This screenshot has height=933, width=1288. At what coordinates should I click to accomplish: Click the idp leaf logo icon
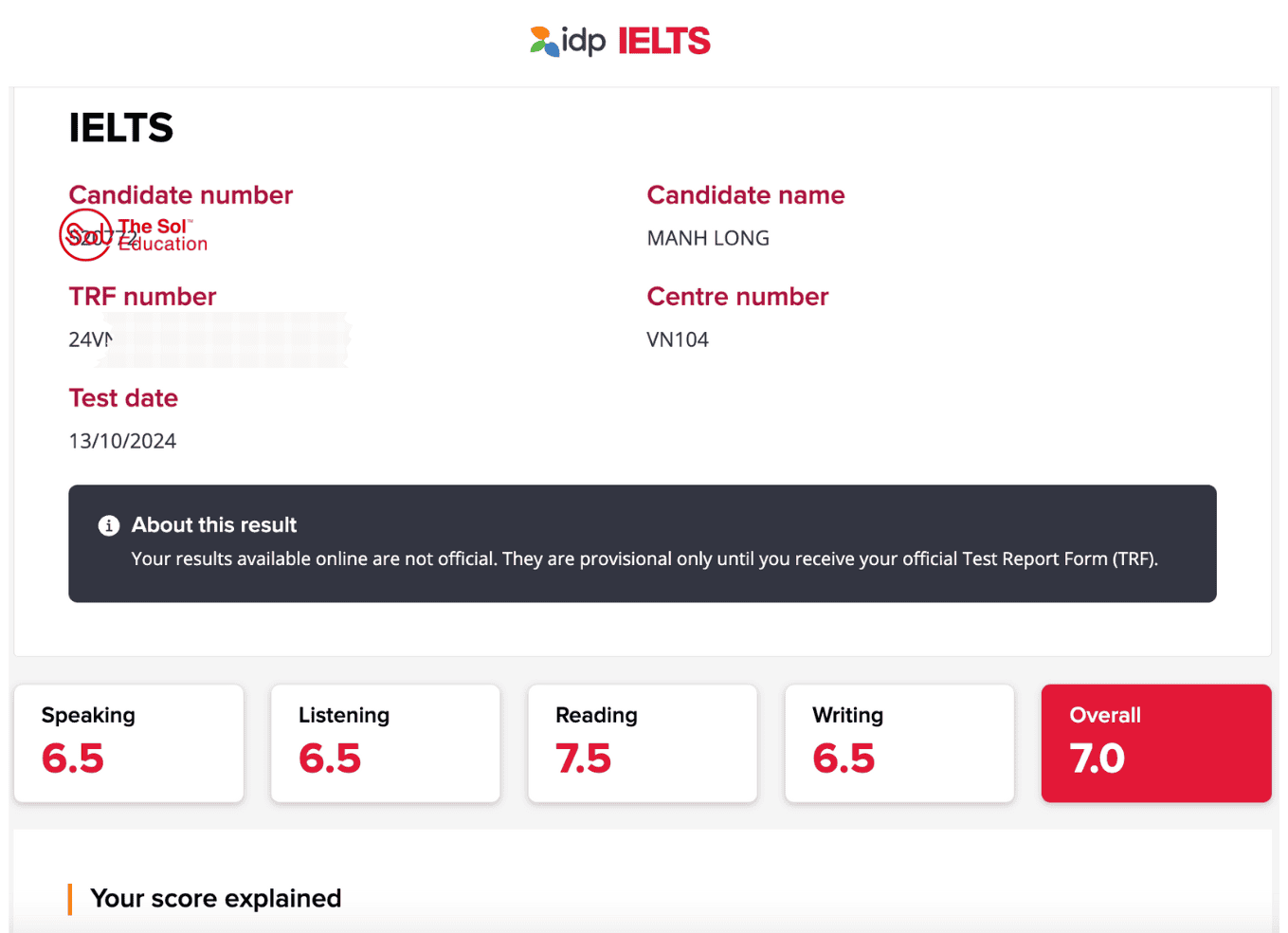click(x=544, y=41)
